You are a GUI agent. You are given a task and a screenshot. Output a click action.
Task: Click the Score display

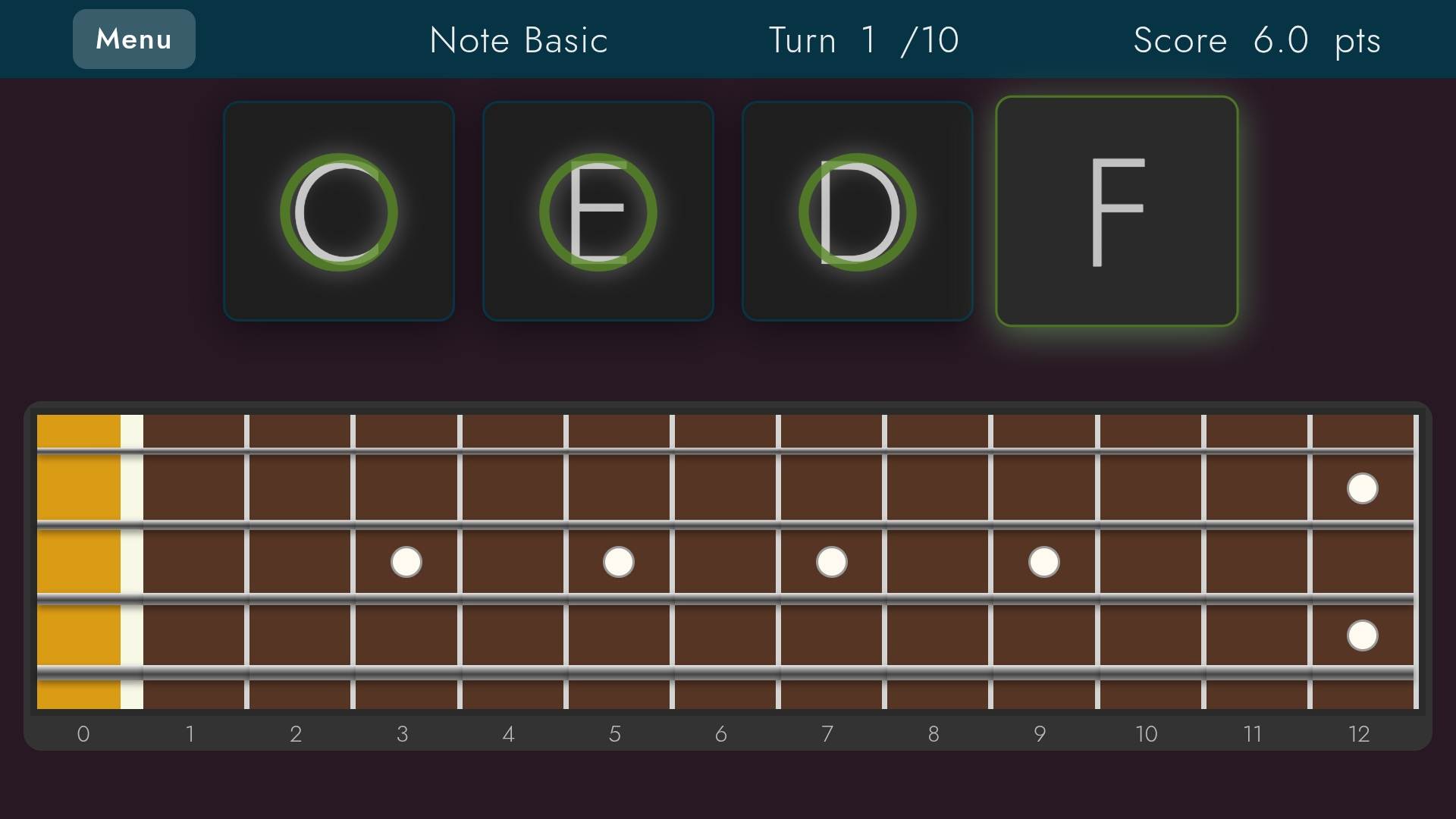coord(1257,40)
